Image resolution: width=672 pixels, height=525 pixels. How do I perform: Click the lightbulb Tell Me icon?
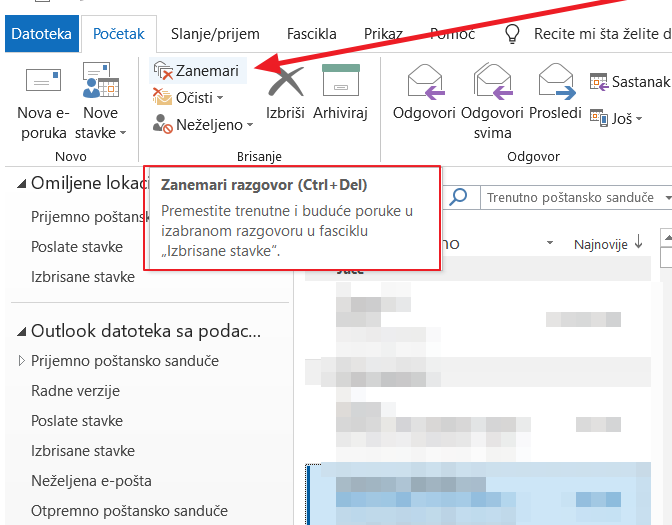(x=512, y=33)
